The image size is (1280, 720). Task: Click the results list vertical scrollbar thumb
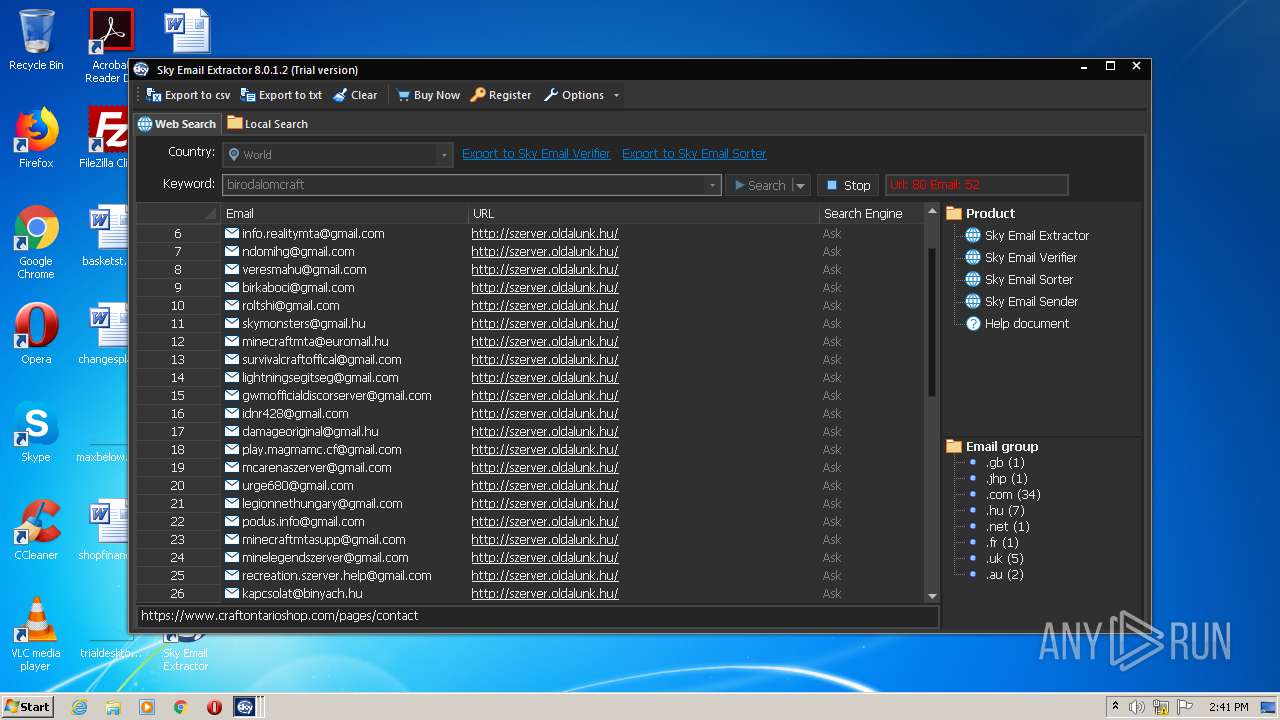(933, 322)
